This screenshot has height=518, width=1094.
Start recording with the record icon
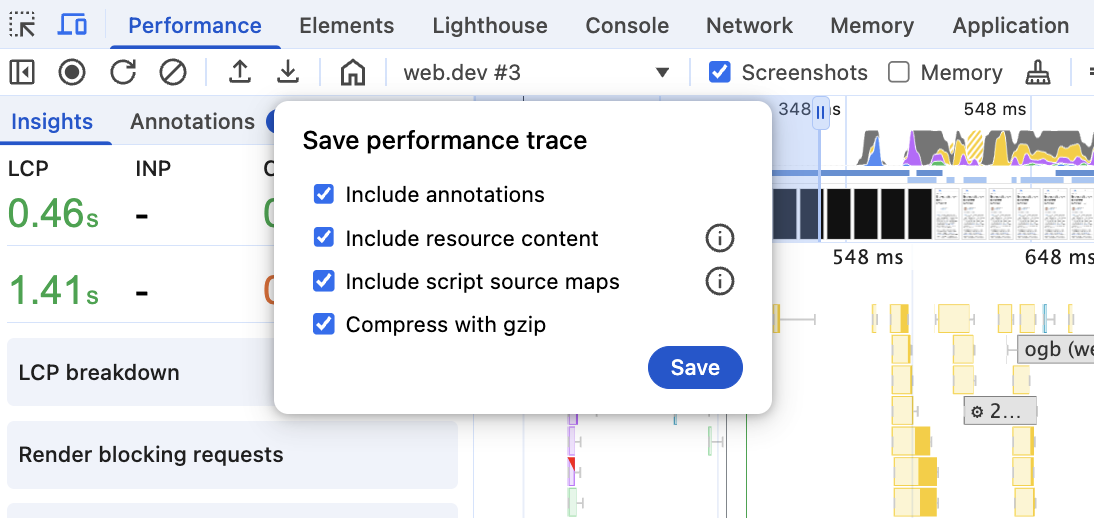click(71, 72)
